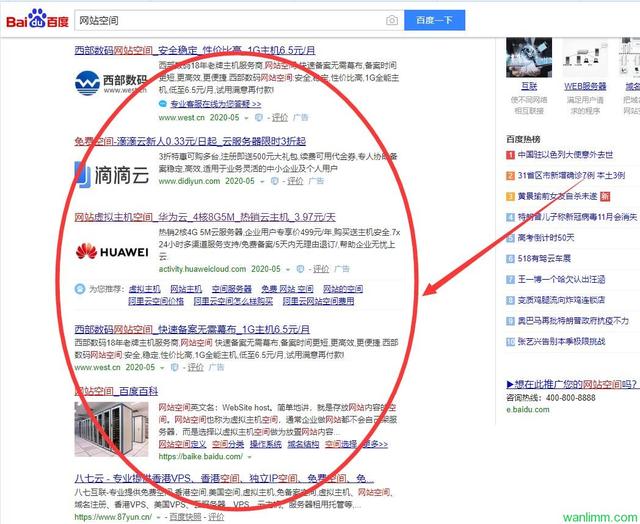
Task: Expand dropdown arrow after https://baike.baidu.com/
Action: pyautogui.click(x=249, y=457)
